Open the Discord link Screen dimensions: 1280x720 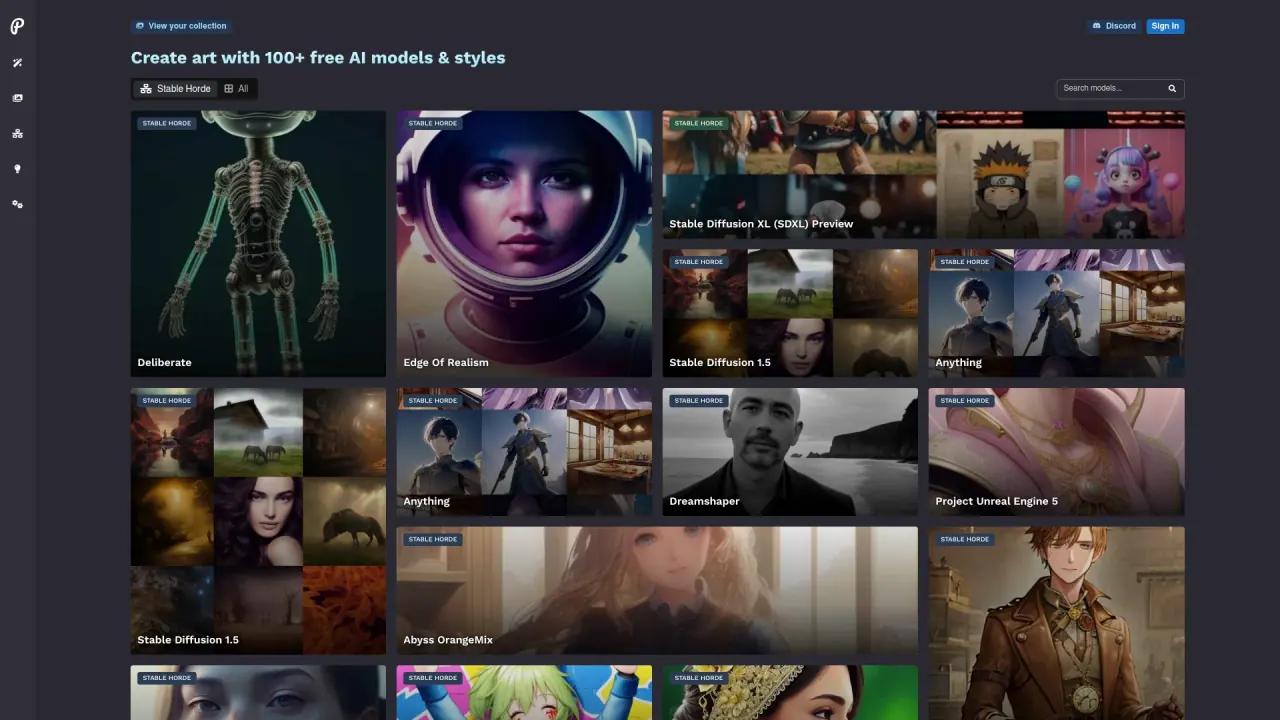[x=1114, y=26]
